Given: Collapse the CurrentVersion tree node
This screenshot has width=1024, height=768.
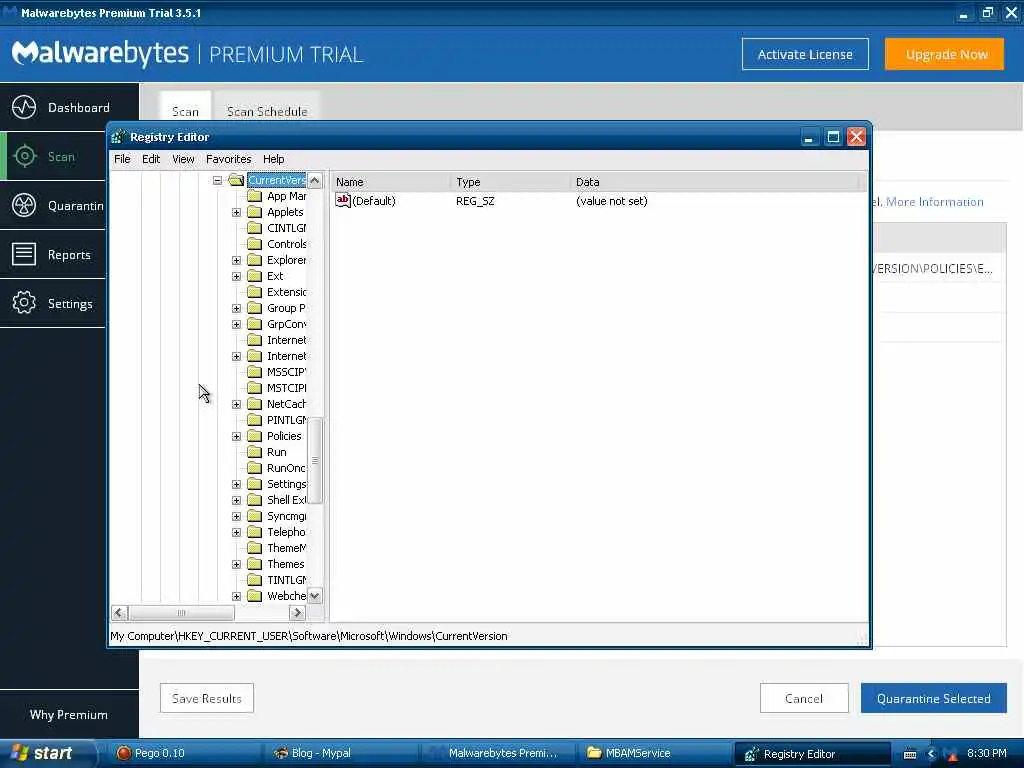Looking at the screenshot, I should pos(217,180).
